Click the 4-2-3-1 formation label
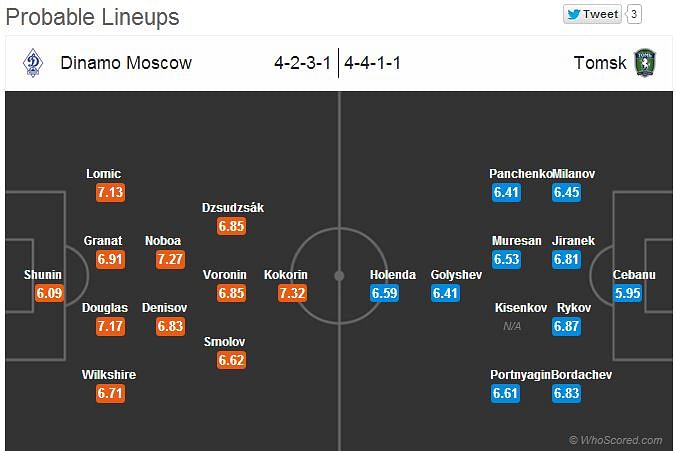This screenshot has width=676, height=451. tap(302, 63)
